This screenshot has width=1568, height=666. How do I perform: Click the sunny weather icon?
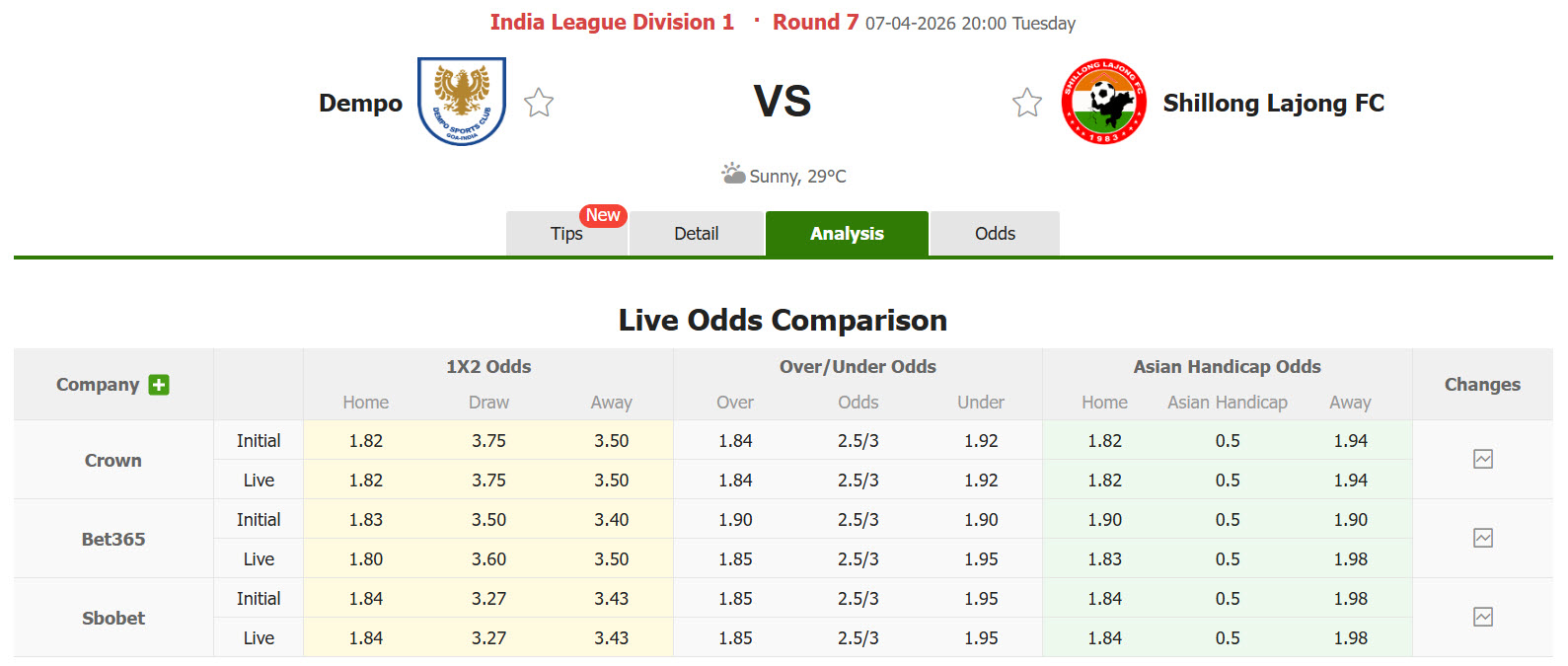coord(734,173)
